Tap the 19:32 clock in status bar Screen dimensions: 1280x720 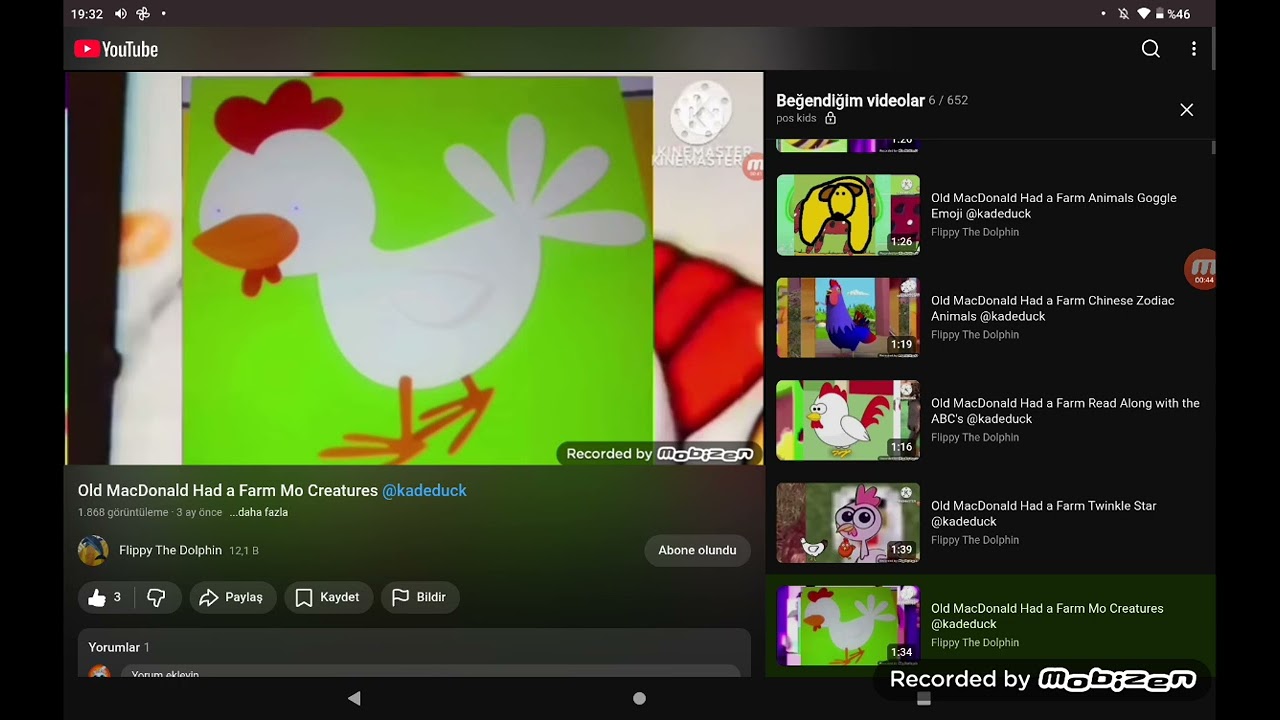click(x=87, y=14)
